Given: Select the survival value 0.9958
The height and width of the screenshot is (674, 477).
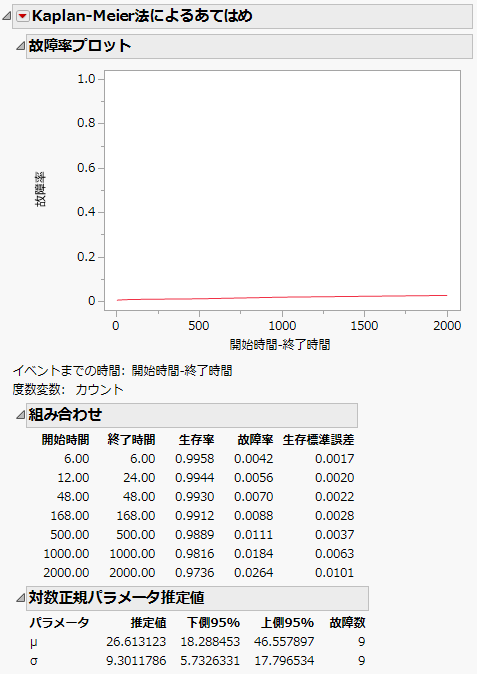Looking at the screenshot, I should click(194, 459).
